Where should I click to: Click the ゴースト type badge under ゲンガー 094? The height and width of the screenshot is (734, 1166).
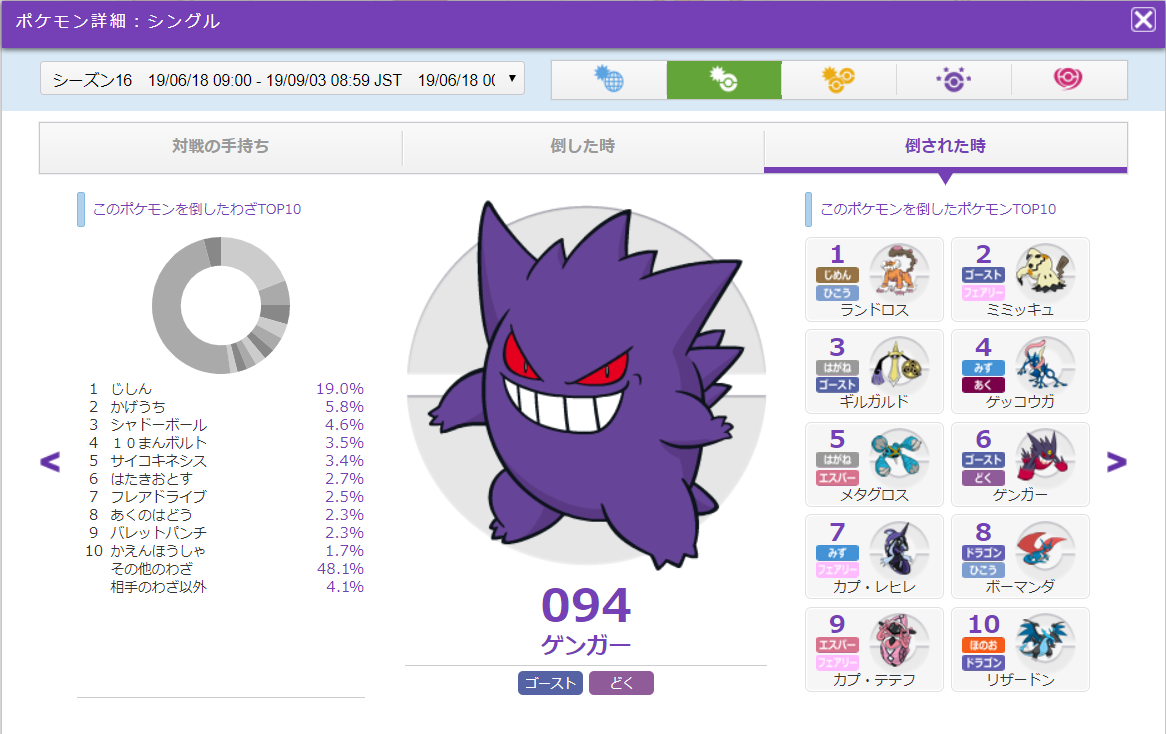click(550, 683)
